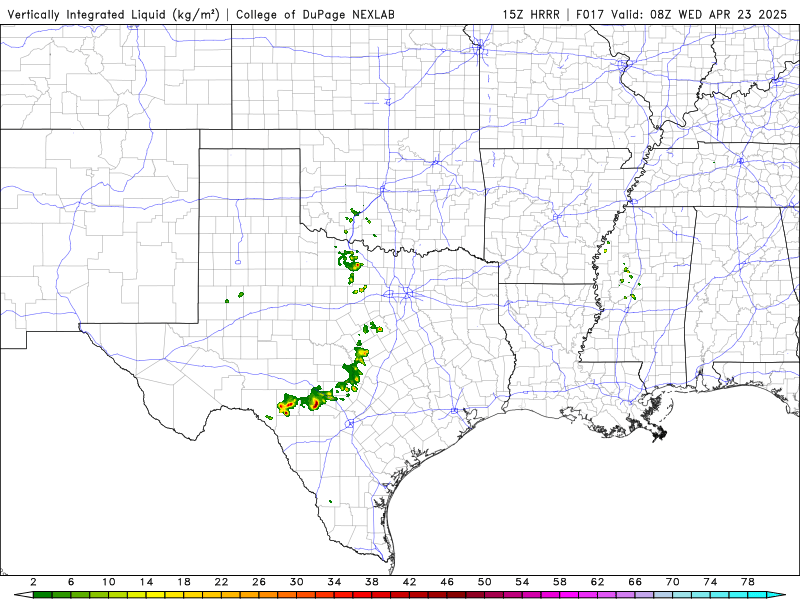
Task: Click the color scale label '2'
Action: click(33, 582)
